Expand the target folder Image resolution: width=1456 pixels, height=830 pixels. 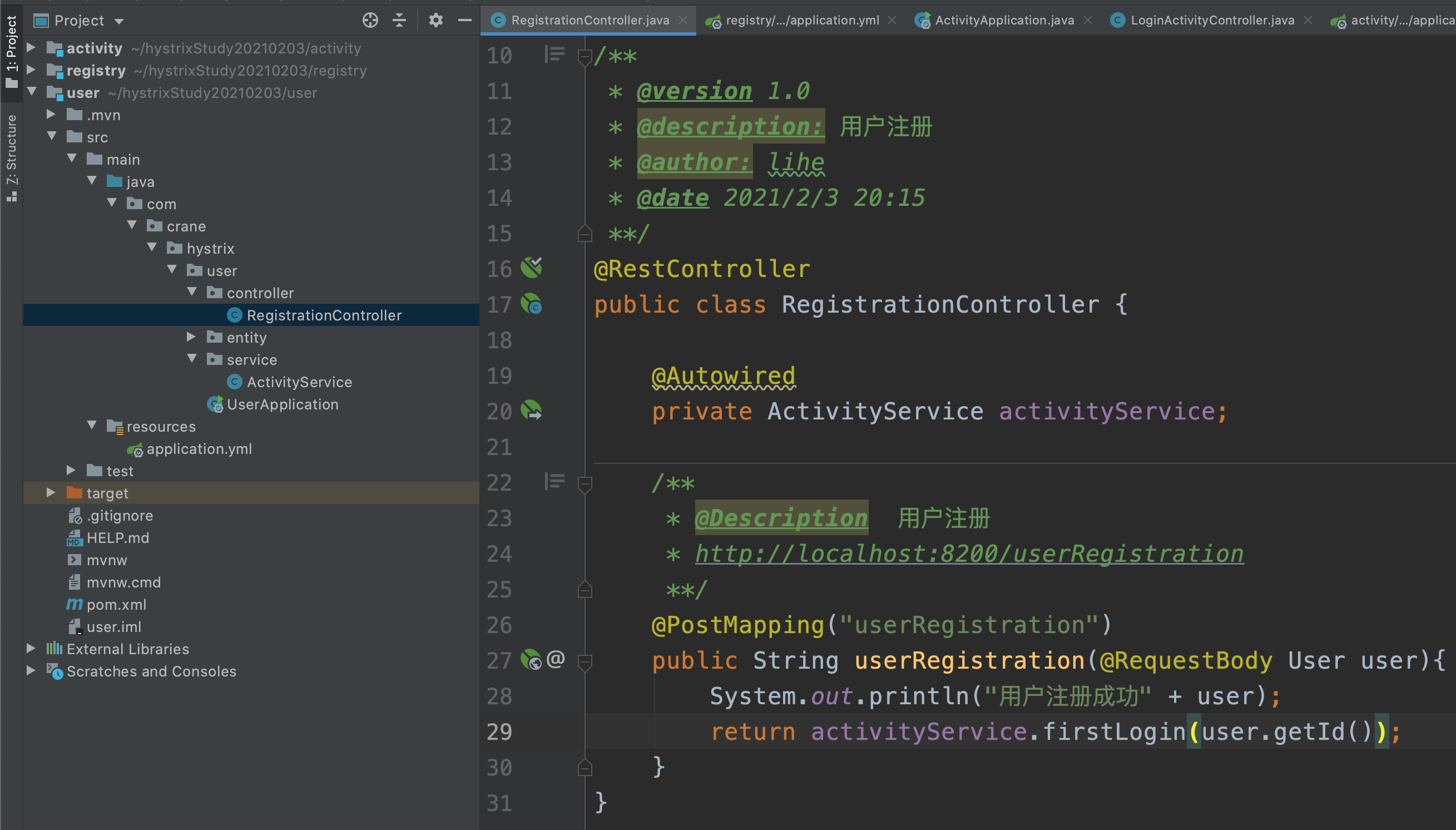pos(51,492)
